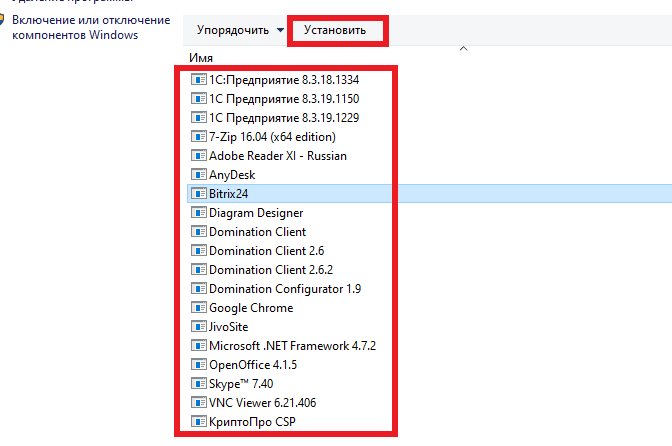Click the Domination Client 2.6.2 icon
672x446 pixels.
point(199,269)
